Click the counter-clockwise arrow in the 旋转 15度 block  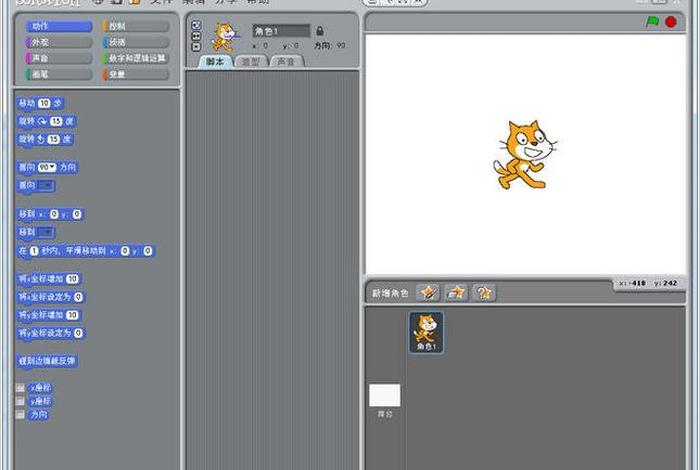(x=41, y=139)
